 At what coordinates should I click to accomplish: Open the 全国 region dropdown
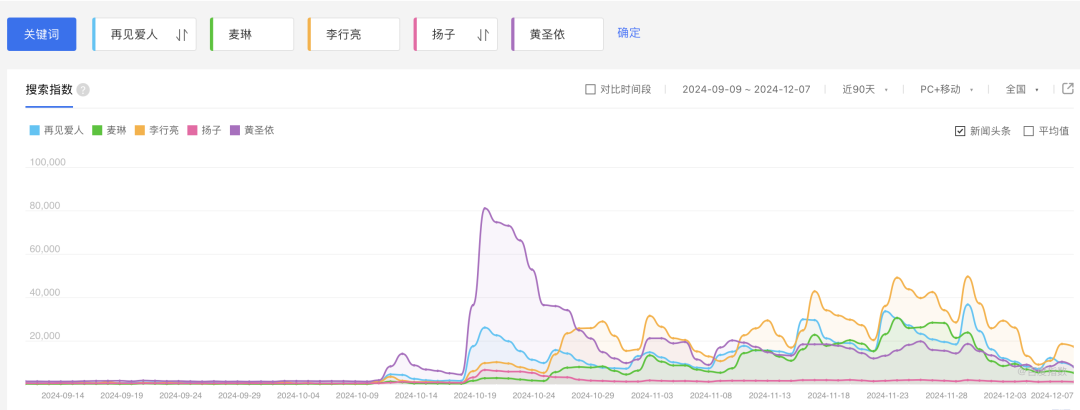click(x=1021, y=89)
